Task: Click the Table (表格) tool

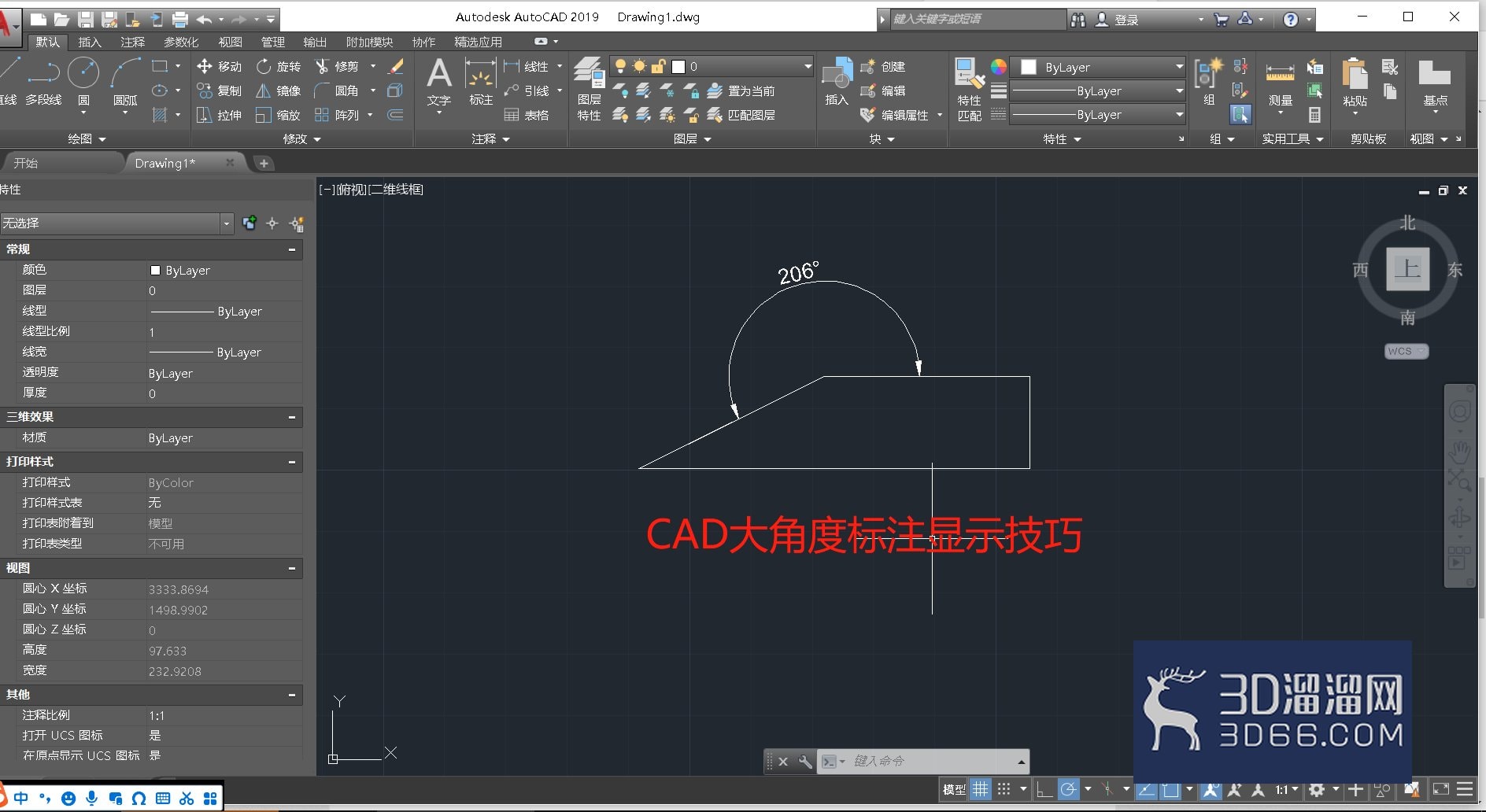Action: click(527, 115)
